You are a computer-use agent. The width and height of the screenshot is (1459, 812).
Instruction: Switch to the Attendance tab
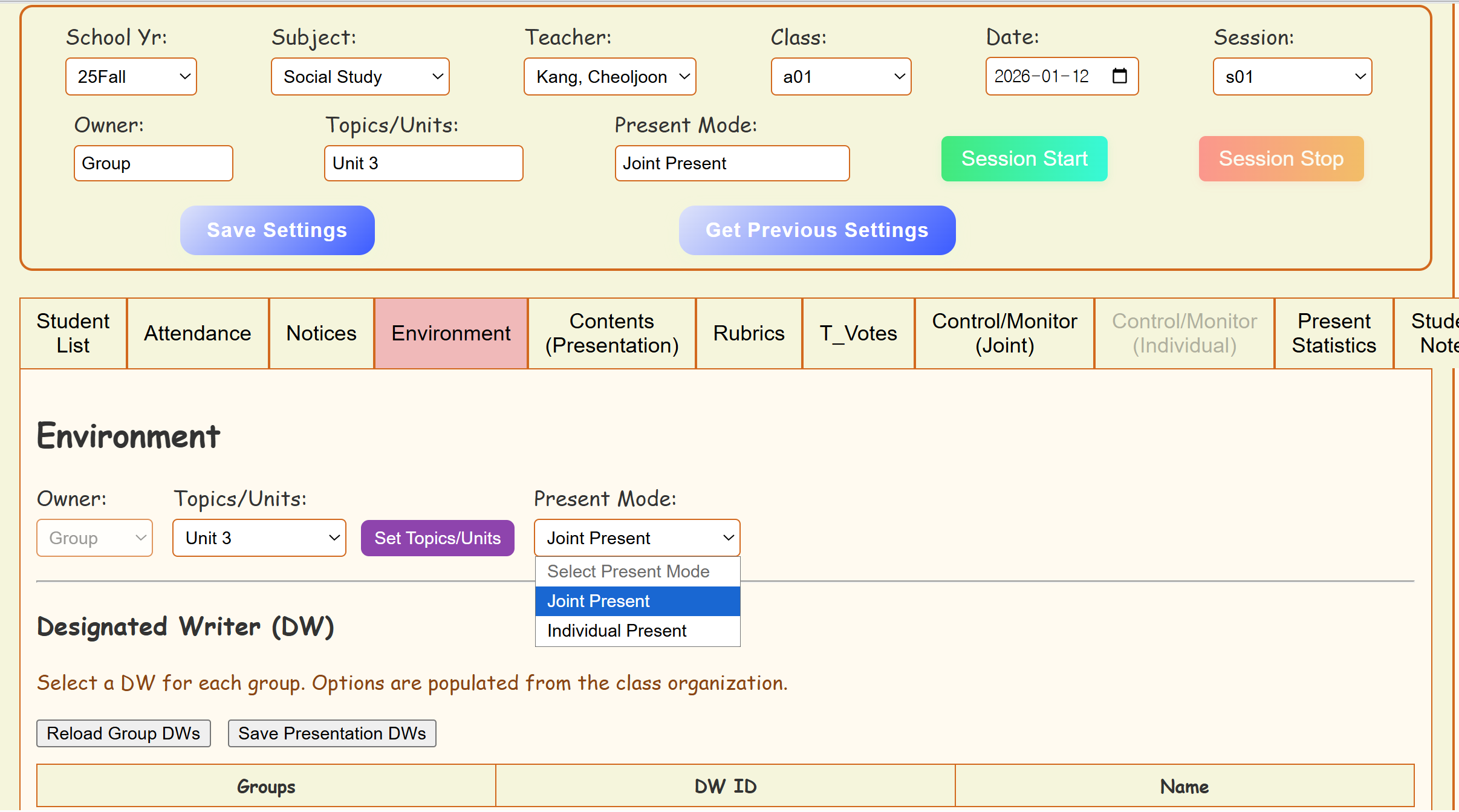coord(197,333)
